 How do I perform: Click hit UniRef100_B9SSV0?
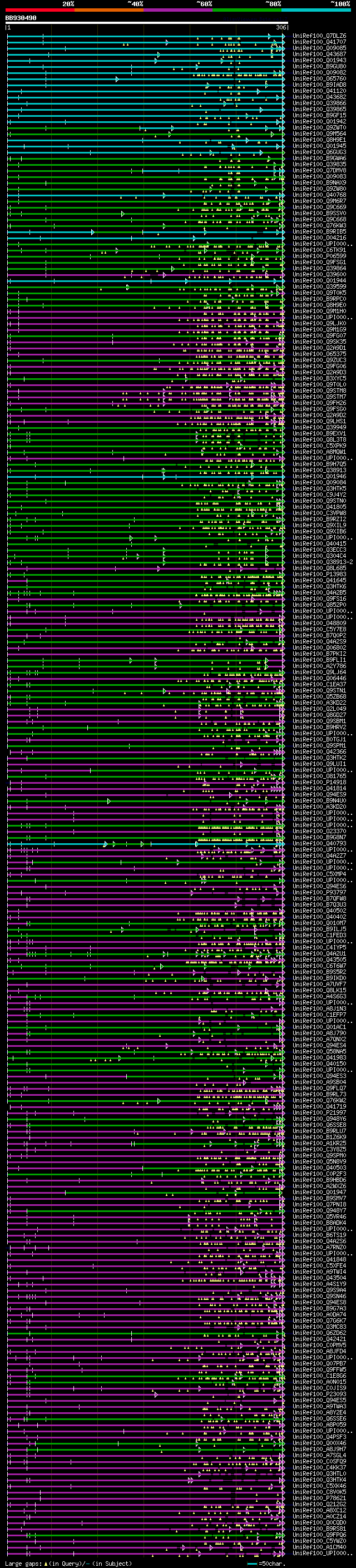point(319,213)
